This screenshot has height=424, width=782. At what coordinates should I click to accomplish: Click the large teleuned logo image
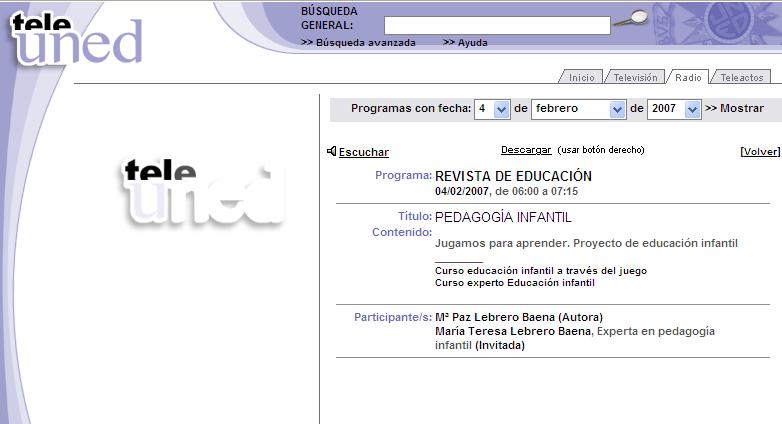pos(204,192)
